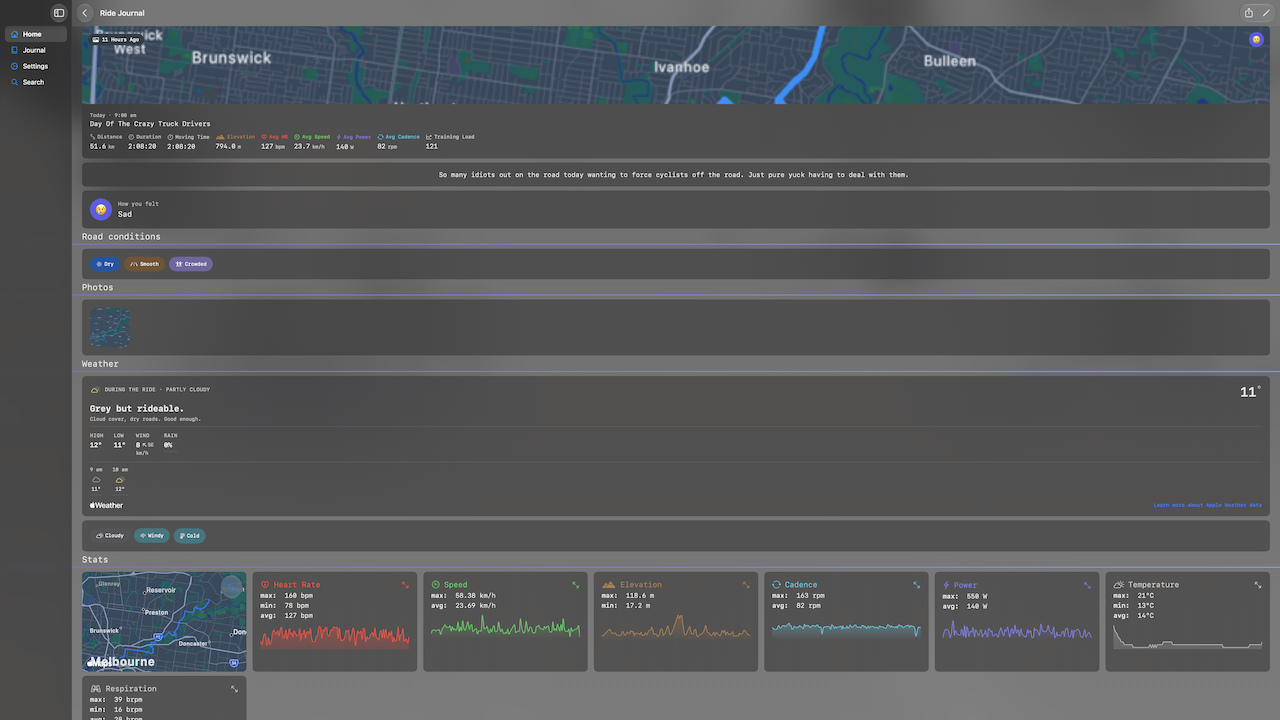1280x720 pixels.
Task: Open Journal in the sidebar
Action: coord(34,50)
